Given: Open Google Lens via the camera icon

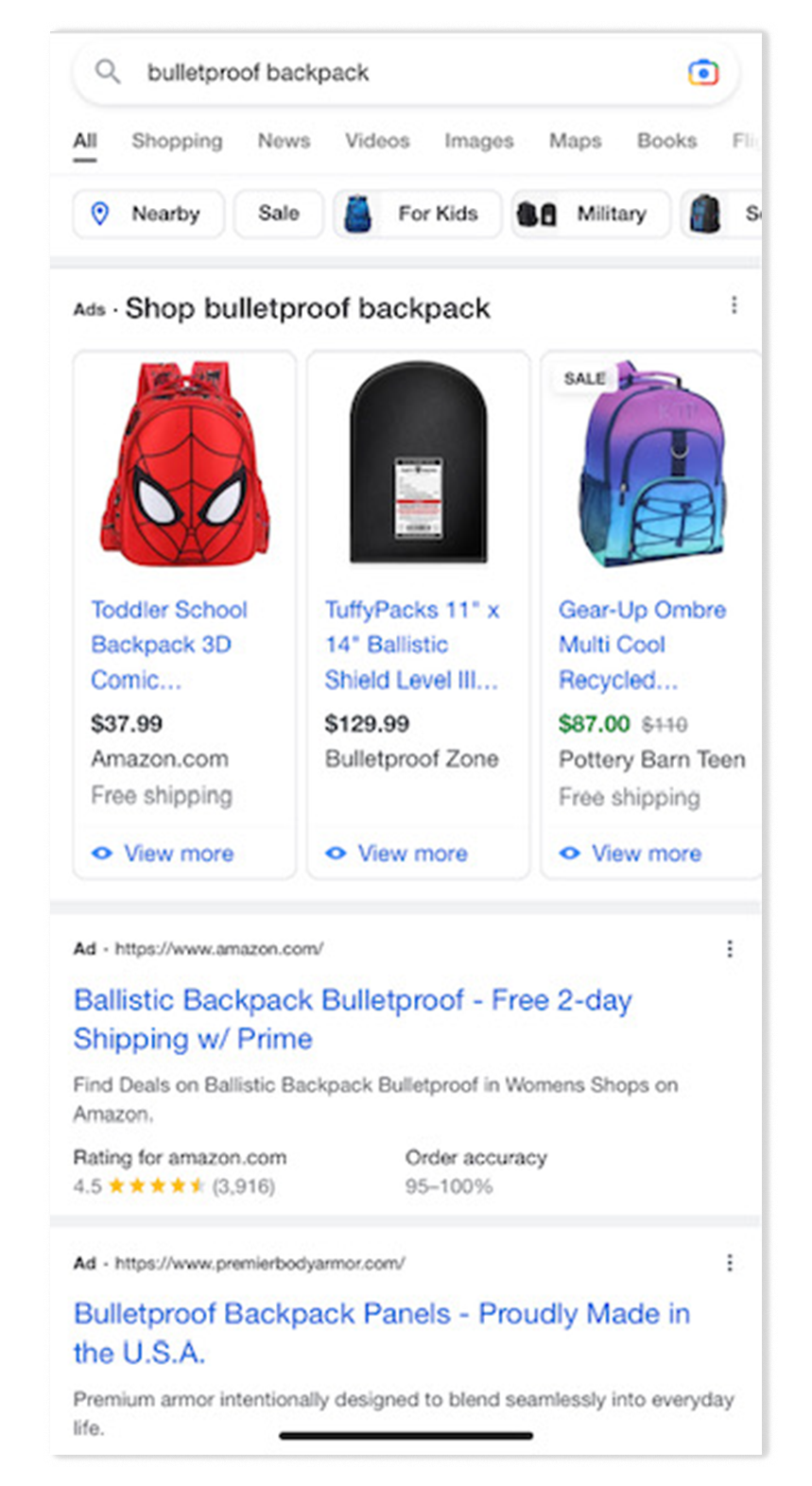Looking at the screenshot, I should tap(701, 72).
